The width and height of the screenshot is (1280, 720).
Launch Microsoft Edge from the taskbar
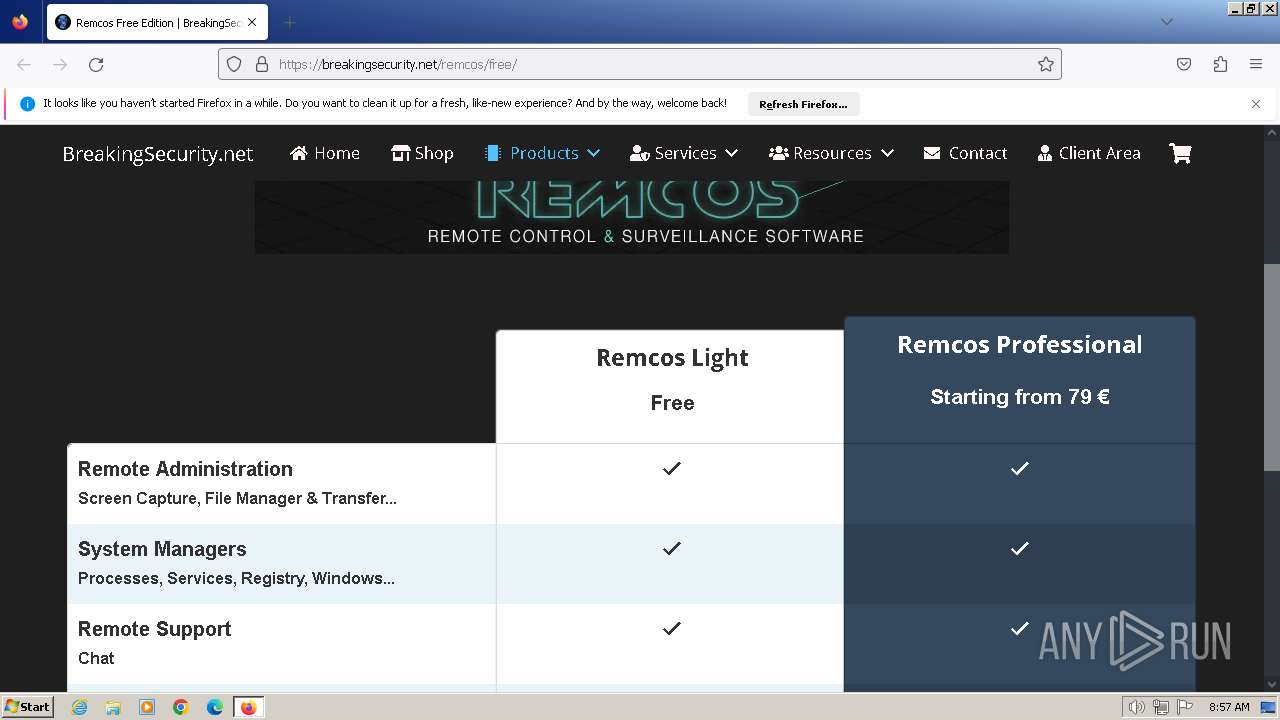(x=215, y=707)
